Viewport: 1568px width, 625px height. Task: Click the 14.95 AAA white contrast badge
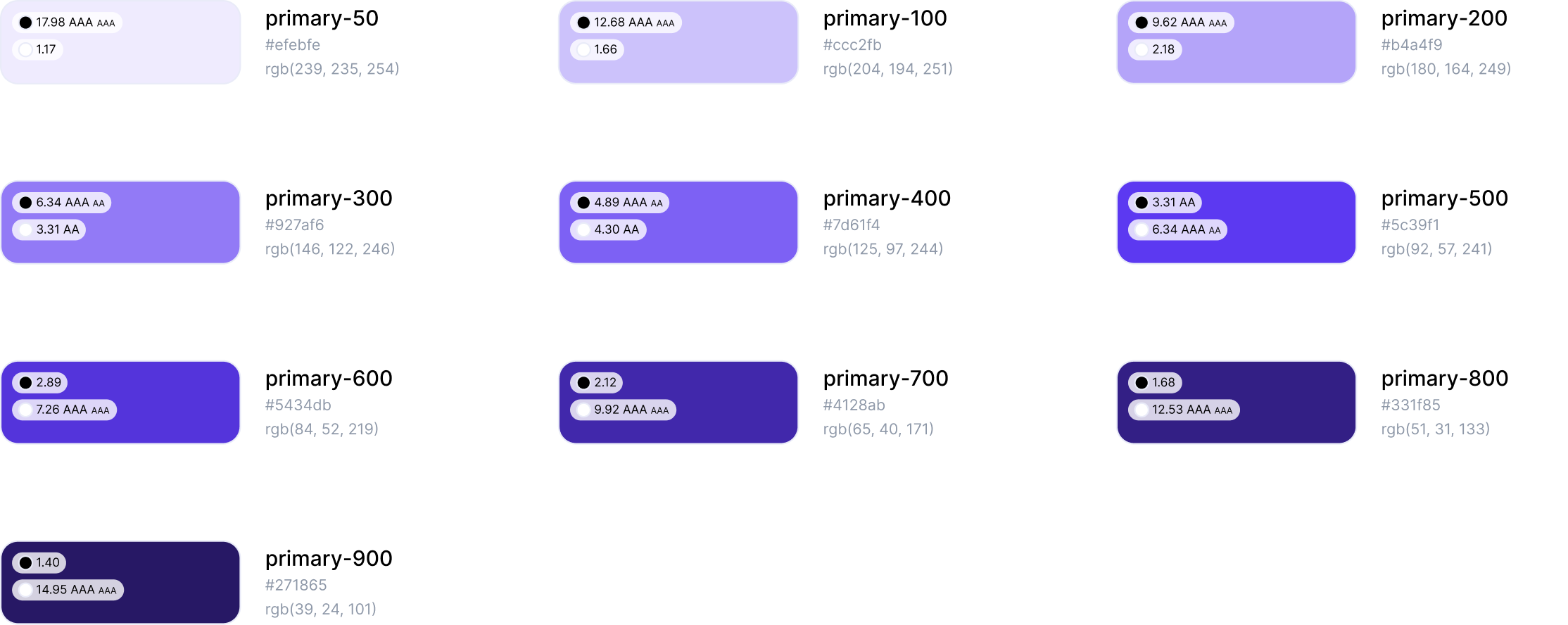pyautogui.click(x=68, y=590)
